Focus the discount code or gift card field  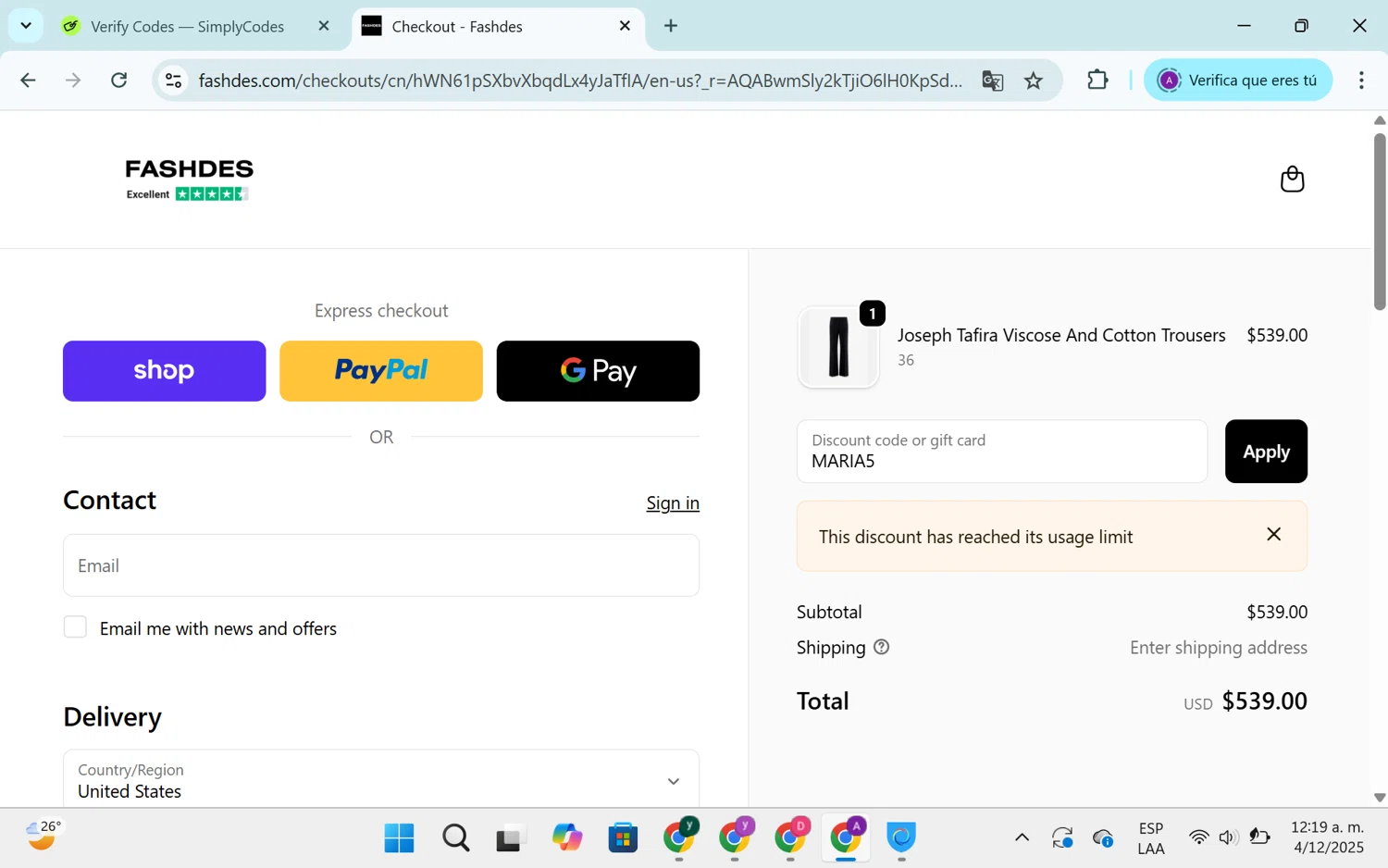(1002, 452)
